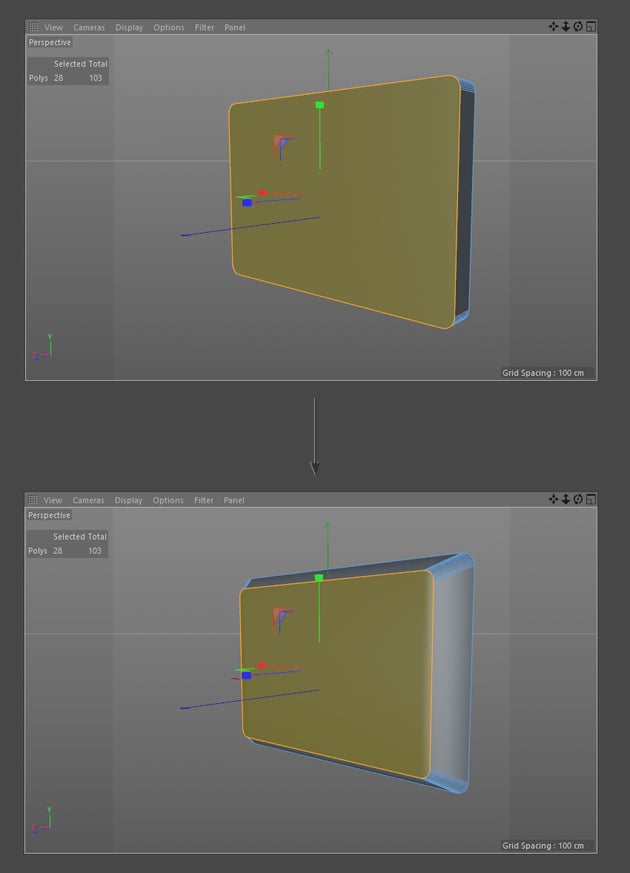This screenshot has width=630, height=873.
Task: Click orange axis-plane corner handle in upper viewport
Action: [278, 140]
